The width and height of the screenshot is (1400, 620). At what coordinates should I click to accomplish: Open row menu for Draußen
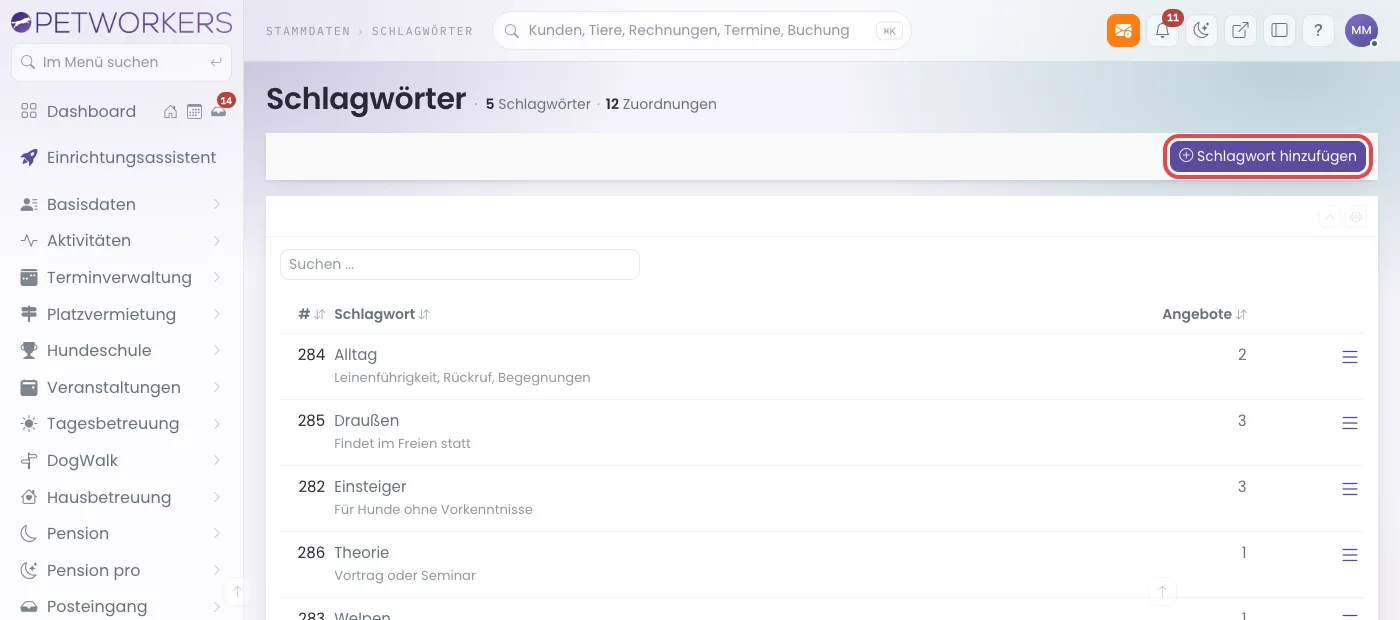1350,423
